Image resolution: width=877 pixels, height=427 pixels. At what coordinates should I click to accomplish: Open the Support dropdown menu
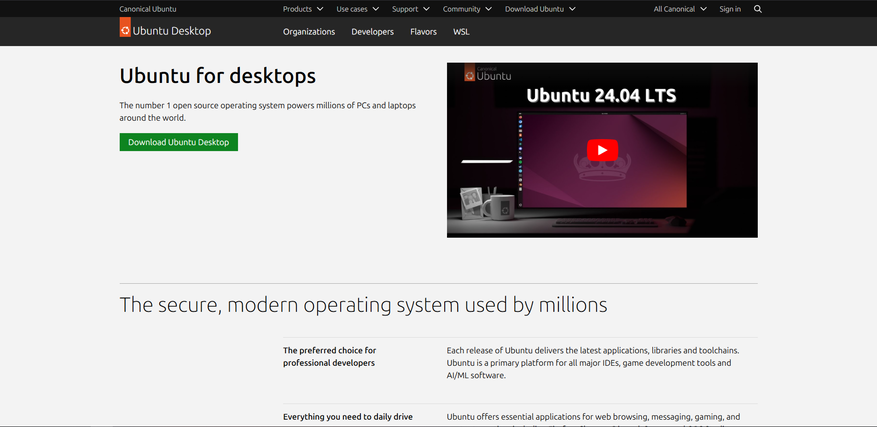[411, 9]
